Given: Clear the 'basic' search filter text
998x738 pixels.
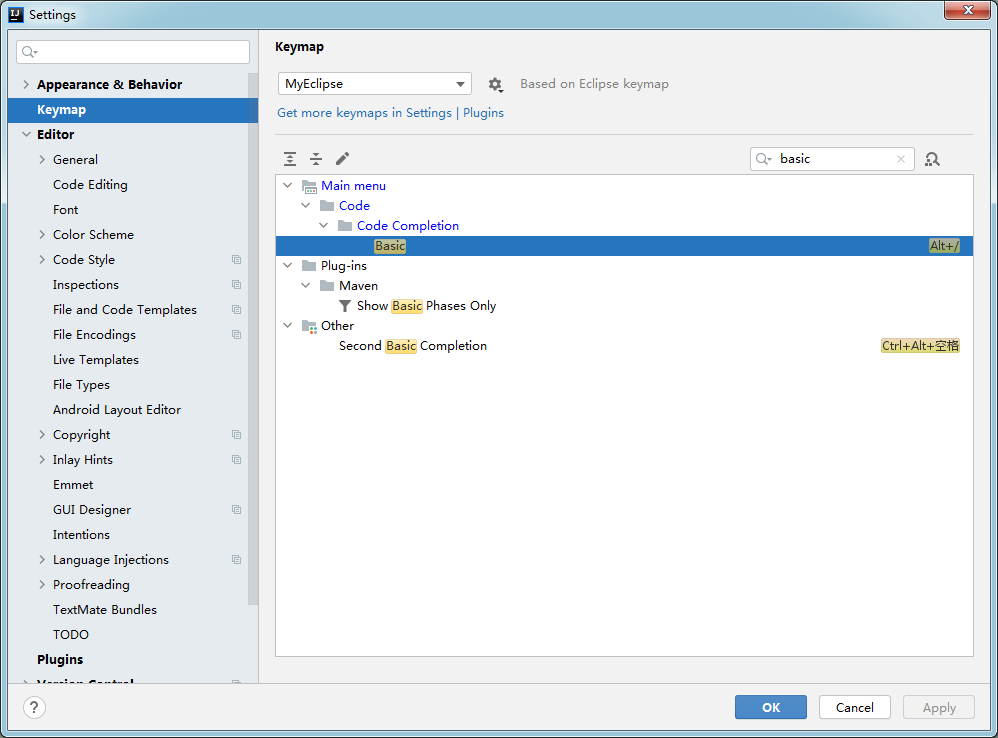Looking at the screenshot, I should (901, 159).
